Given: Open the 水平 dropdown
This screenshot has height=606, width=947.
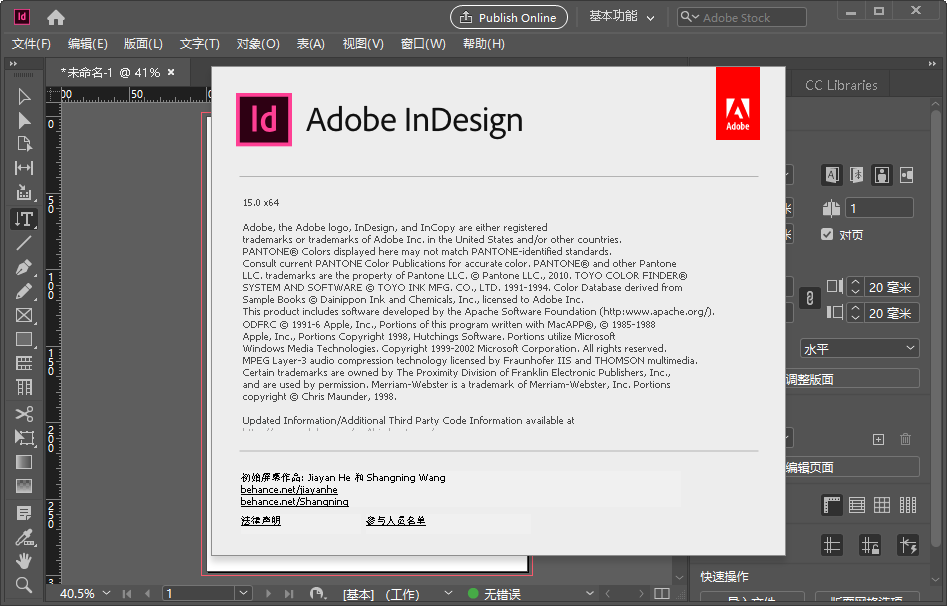Looking at the screenshot, I should 858,347.
